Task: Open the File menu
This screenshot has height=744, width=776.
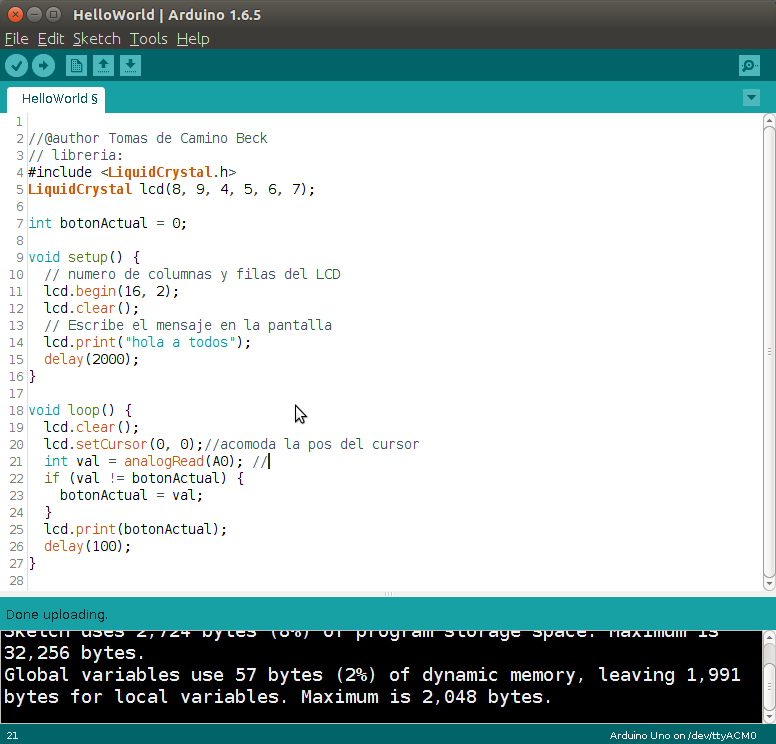Action: (x=16, y=39)
